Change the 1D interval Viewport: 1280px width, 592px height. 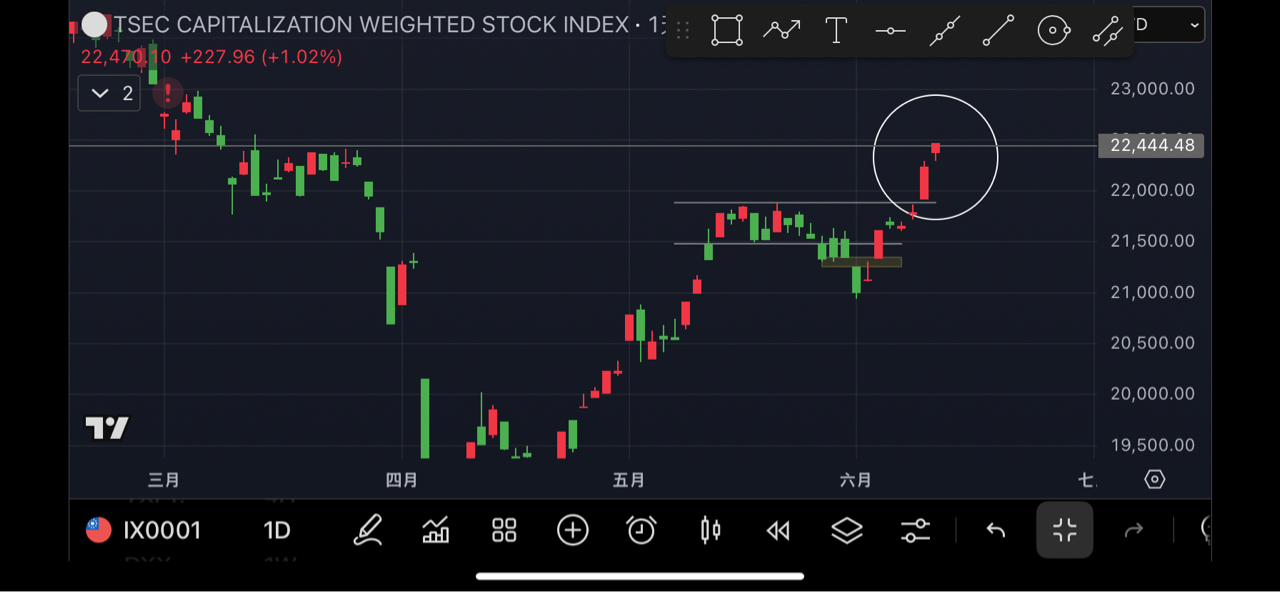tap(277, 530)
